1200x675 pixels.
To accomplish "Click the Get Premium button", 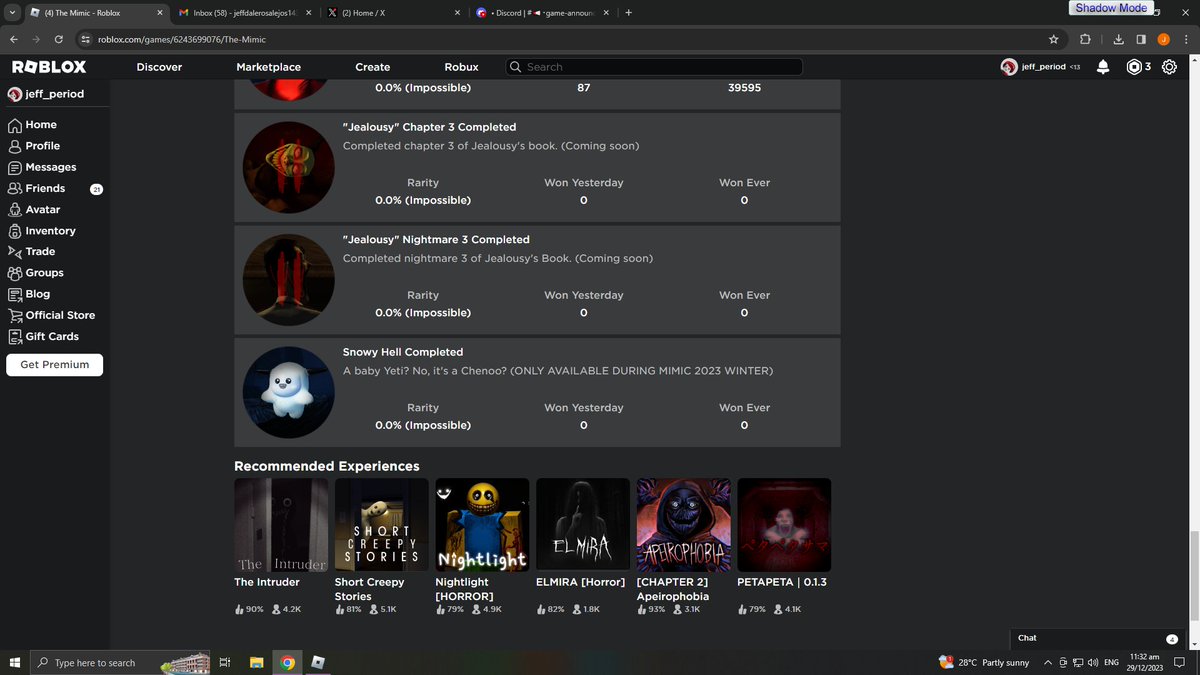I will click(x=55, y=365).
